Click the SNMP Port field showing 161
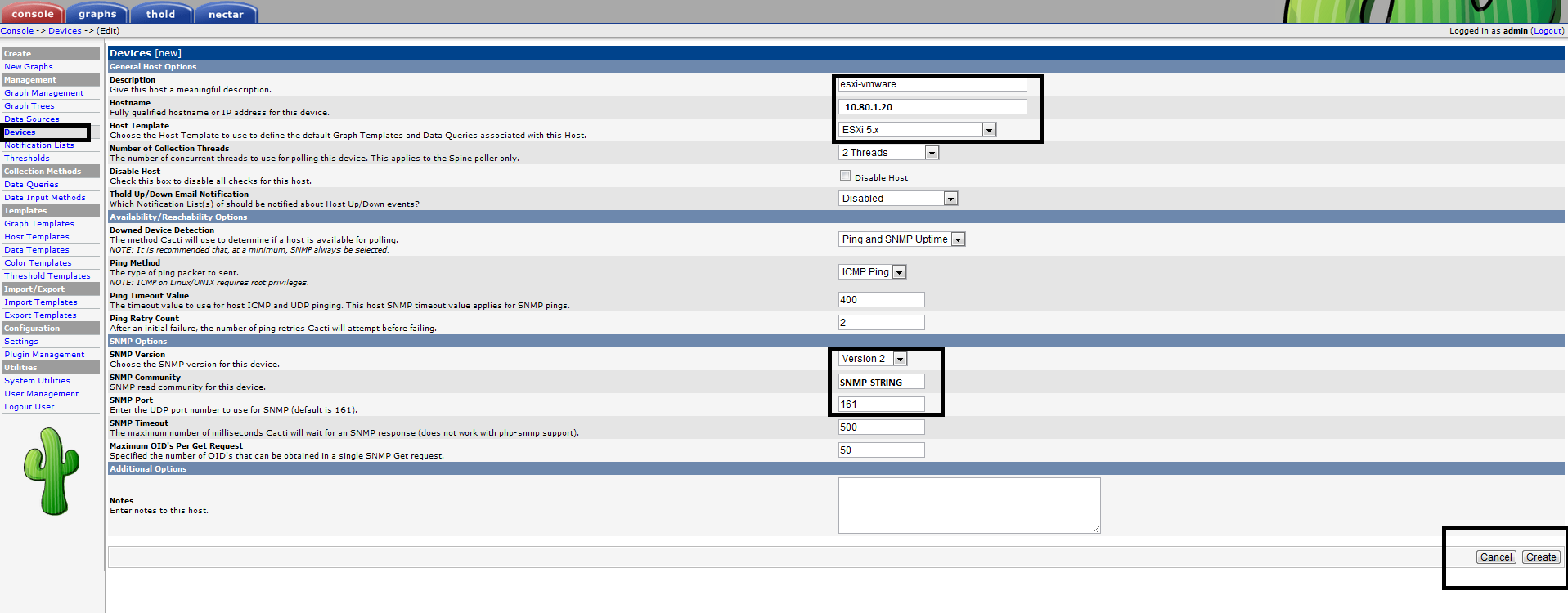Image resolution: width=1568 pixels, height=613 pixels. coord(882,405)
